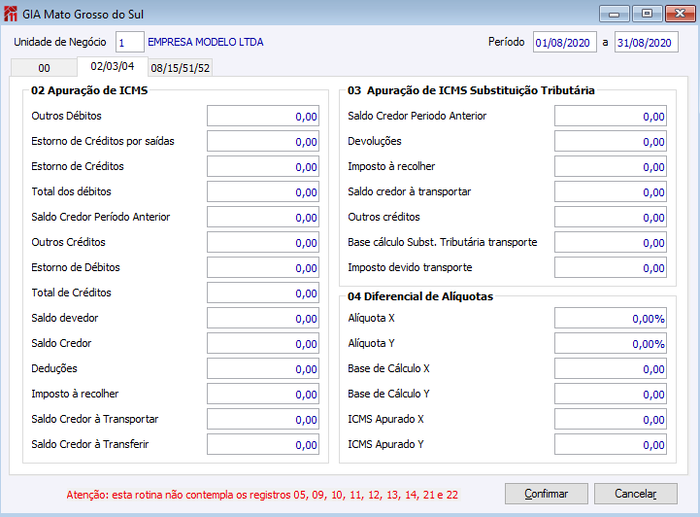Click the Saldo Credor à Transferir field
Screen dimensions: 700x517
tap(263, 445)
